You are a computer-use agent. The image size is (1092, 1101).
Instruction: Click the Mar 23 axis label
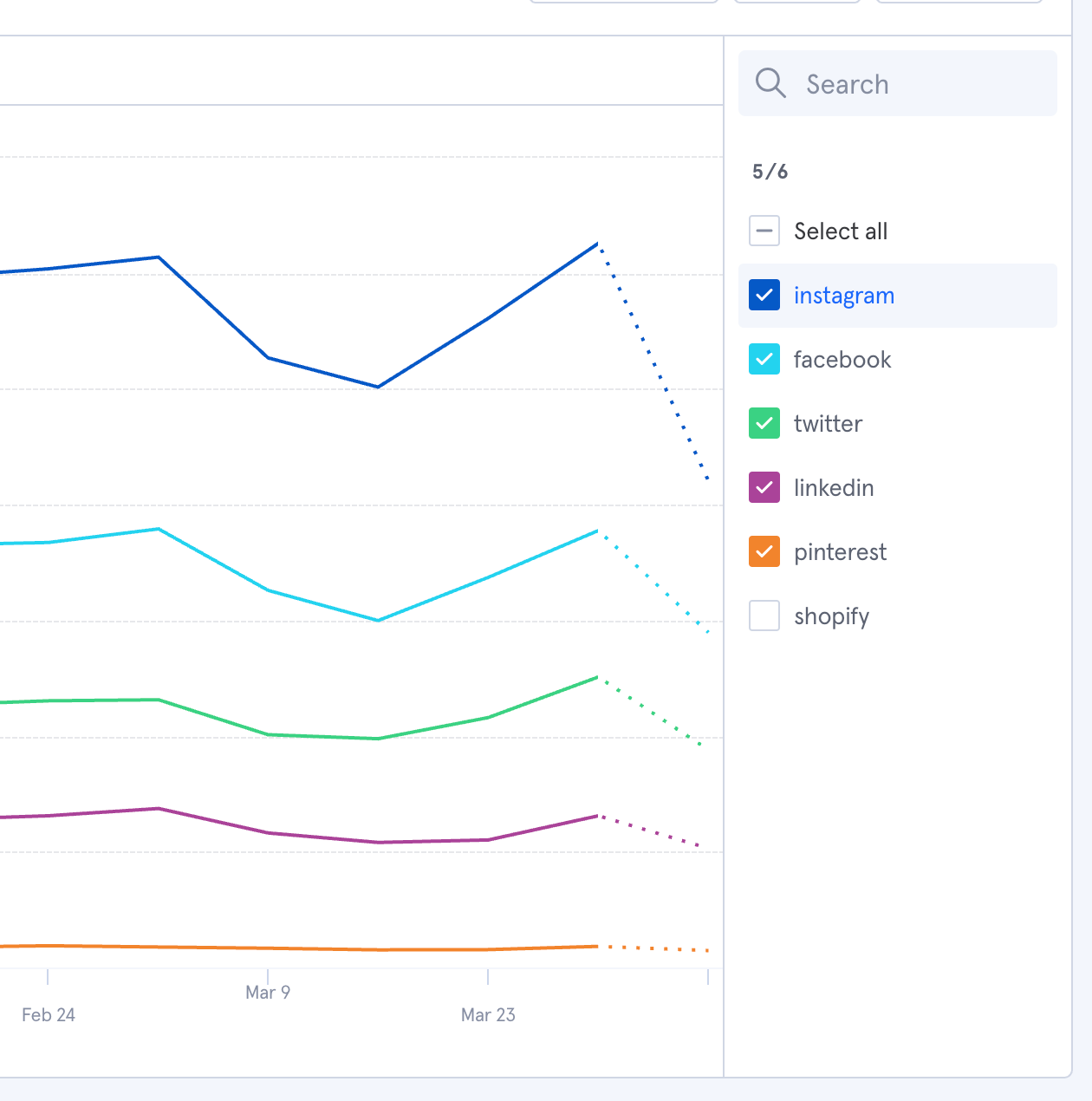[488, 1014]
